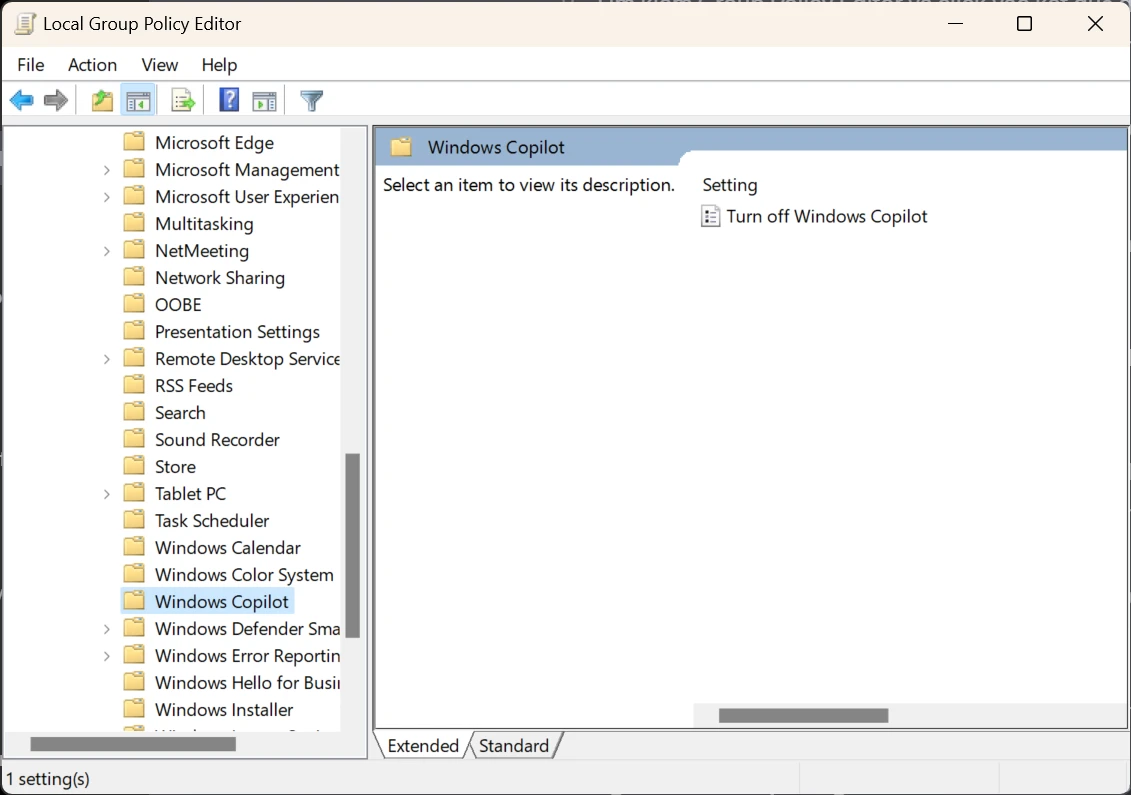Select the Windows Hello for Business item
Screen dimensions: 1131x795
(247, 682)
